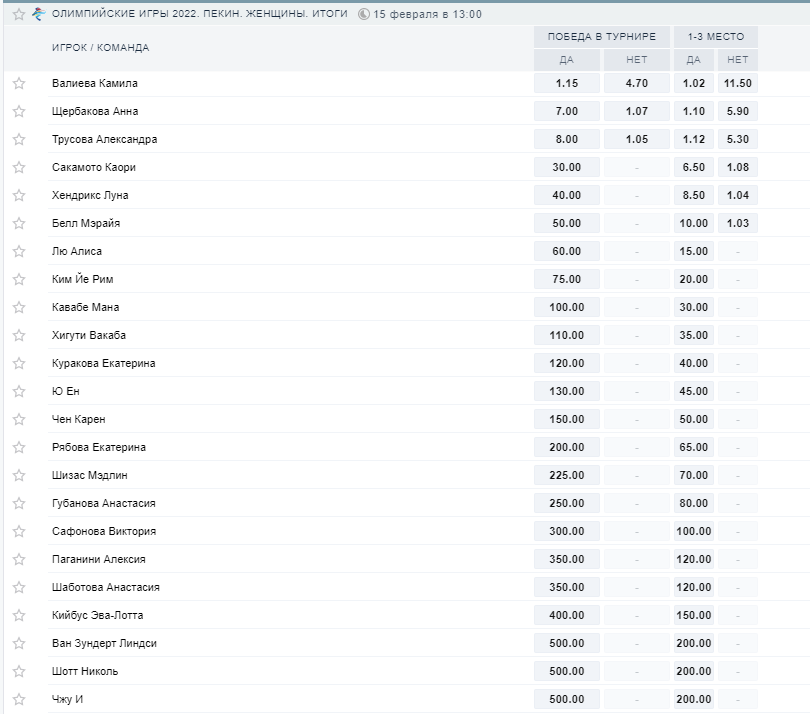Click star next to Шабобова Анастасия
The height and width of the screenshot is (714, 810).
(x=18, y=588)
